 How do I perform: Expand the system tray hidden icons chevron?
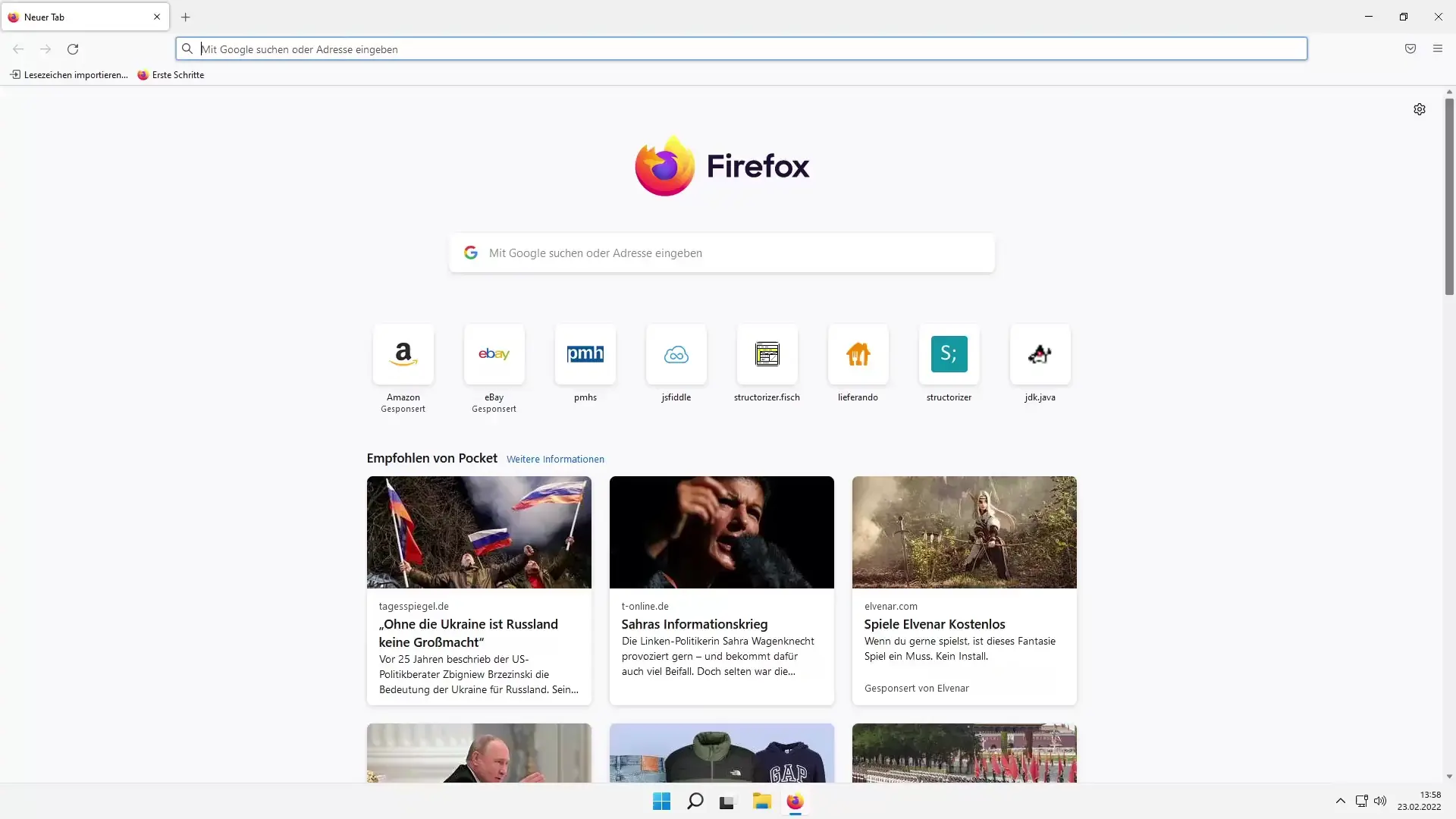(1340, 801)
